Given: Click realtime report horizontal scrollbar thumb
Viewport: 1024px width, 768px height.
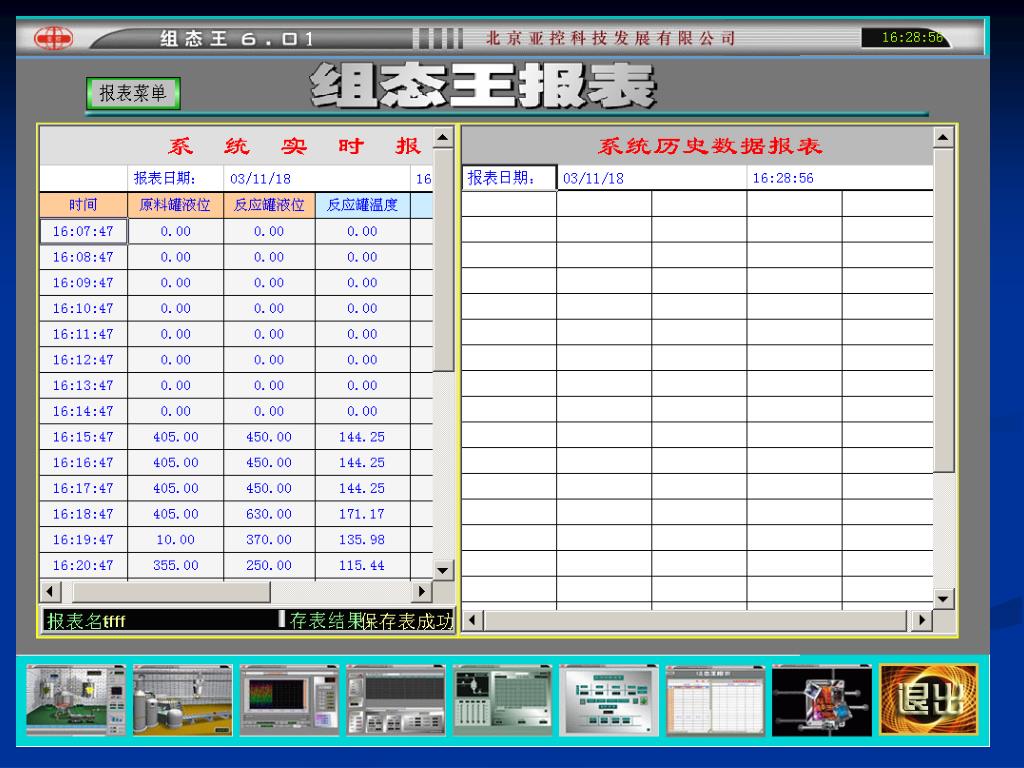Looking at the screenshot, I should 171,592.
